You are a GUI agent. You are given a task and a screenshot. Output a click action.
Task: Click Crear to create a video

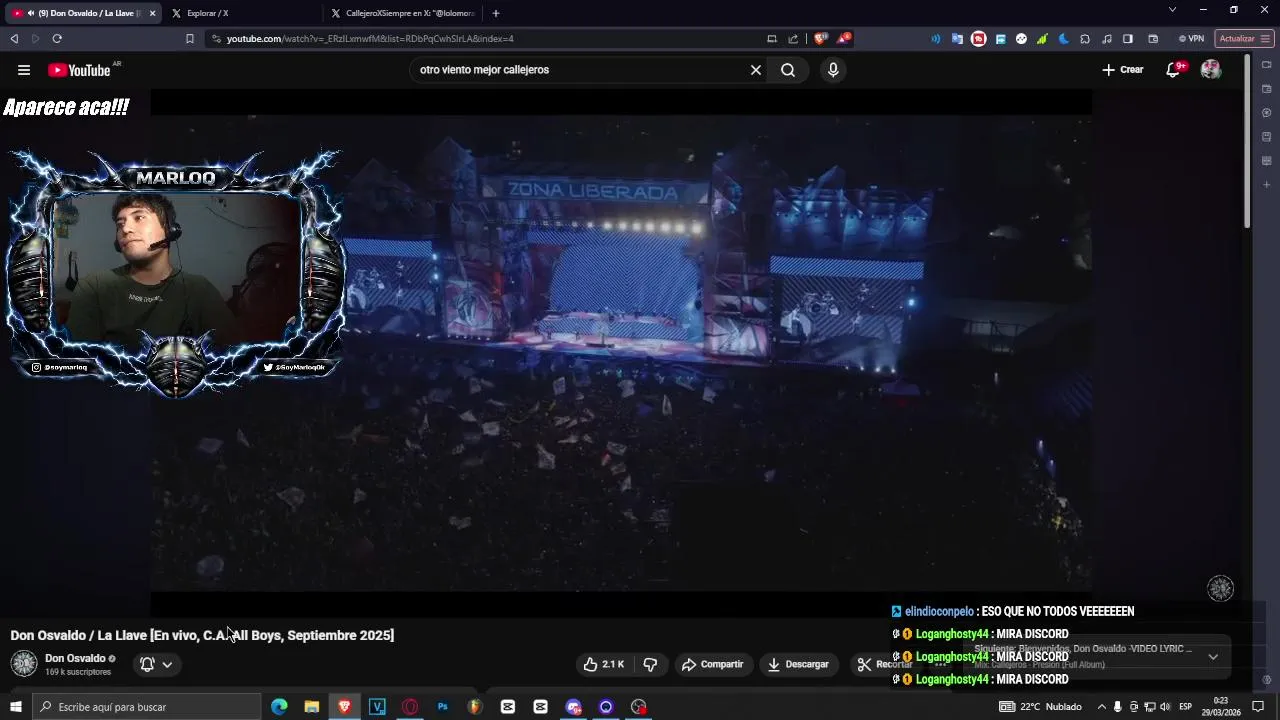coord(1122,70)
